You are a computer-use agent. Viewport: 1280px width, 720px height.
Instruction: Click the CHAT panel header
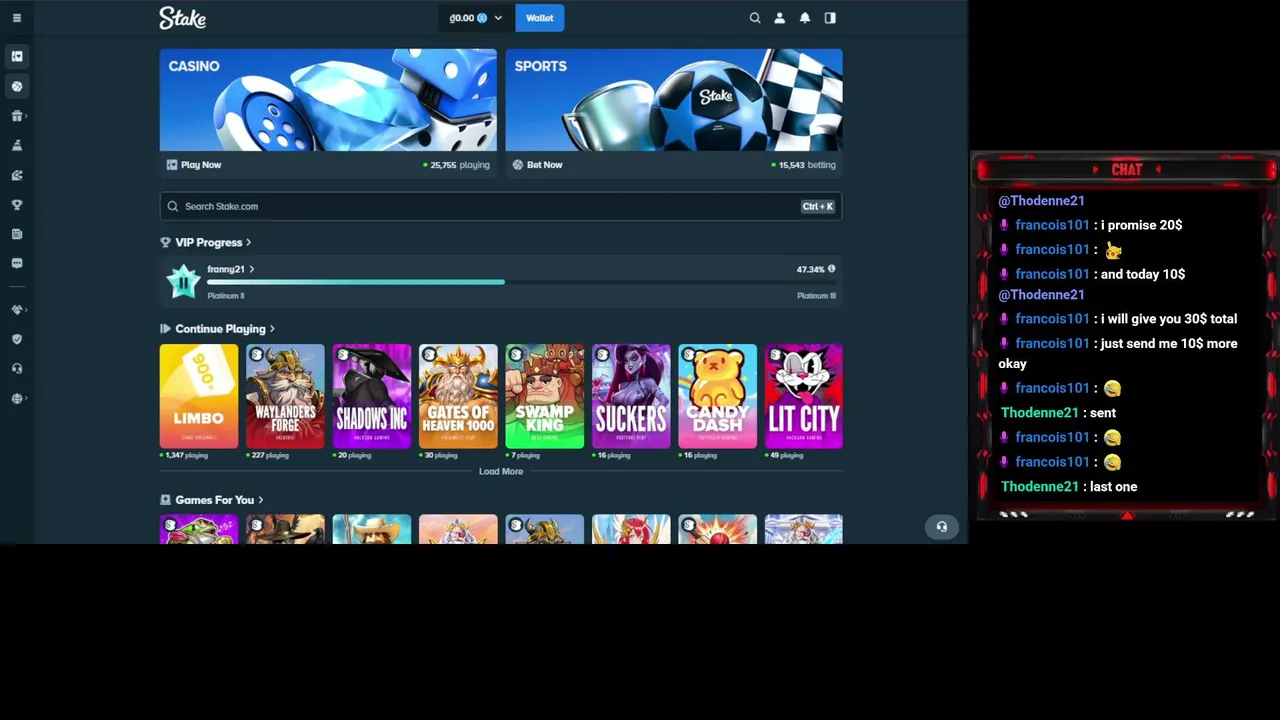coord(1126,170)
